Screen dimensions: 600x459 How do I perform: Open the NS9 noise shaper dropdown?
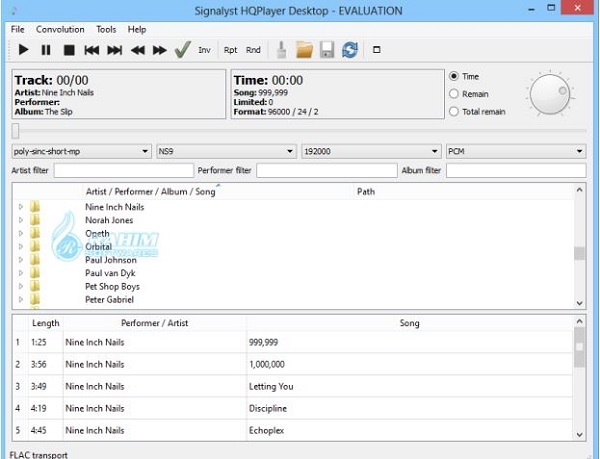coord(226,152)
